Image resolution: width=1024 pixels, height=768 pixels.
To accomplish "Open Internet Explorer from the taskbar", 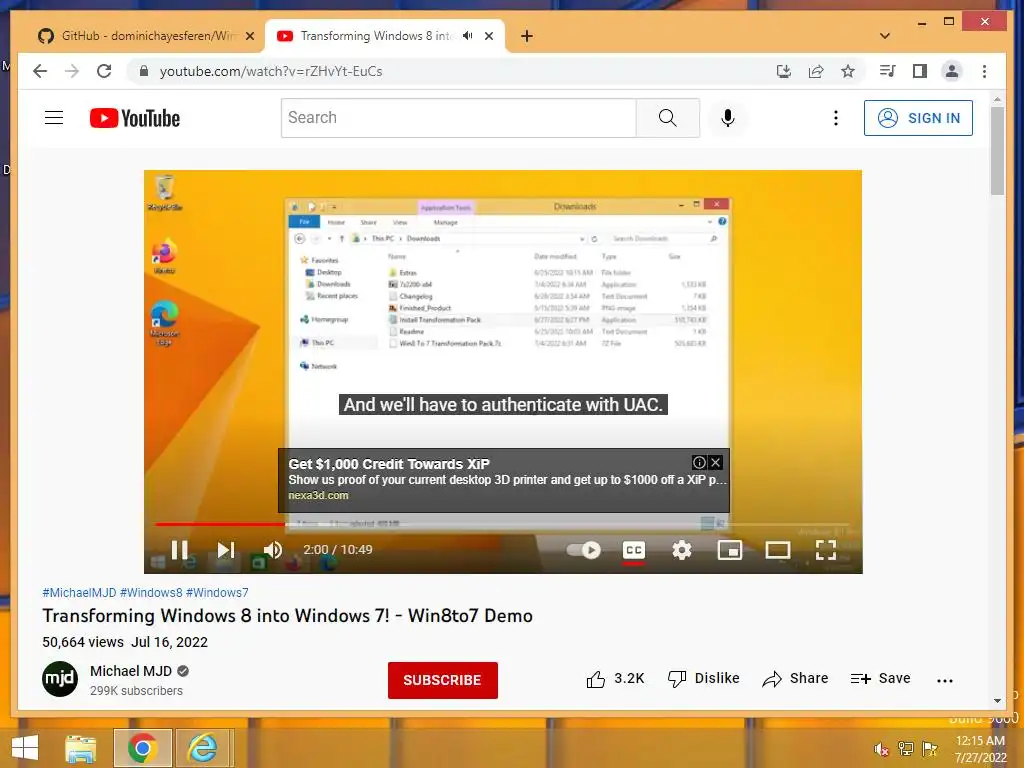I will [203, 748].
